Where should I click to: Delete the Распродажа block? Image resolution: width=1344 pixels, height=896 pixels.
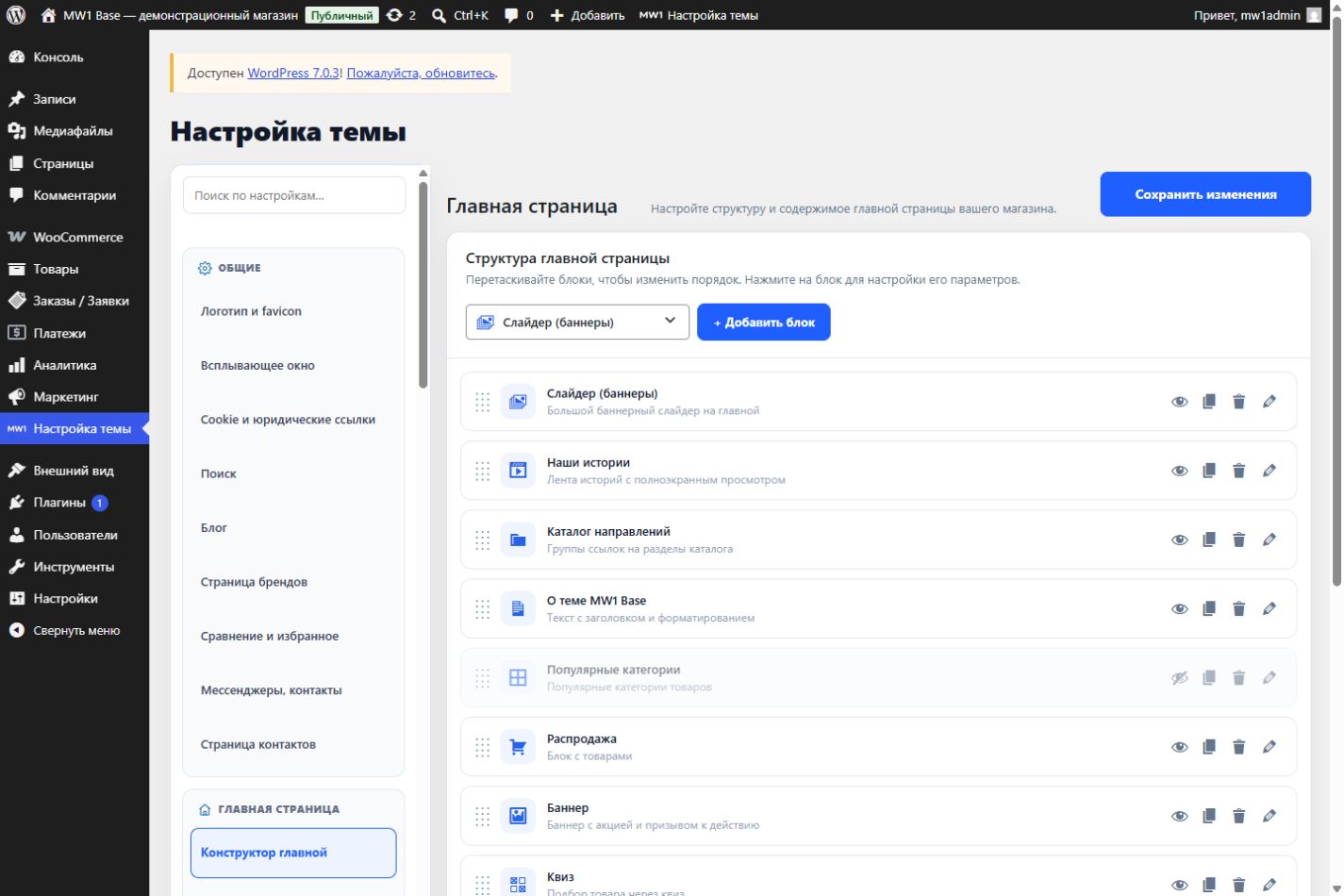[x=1239, y=747]
